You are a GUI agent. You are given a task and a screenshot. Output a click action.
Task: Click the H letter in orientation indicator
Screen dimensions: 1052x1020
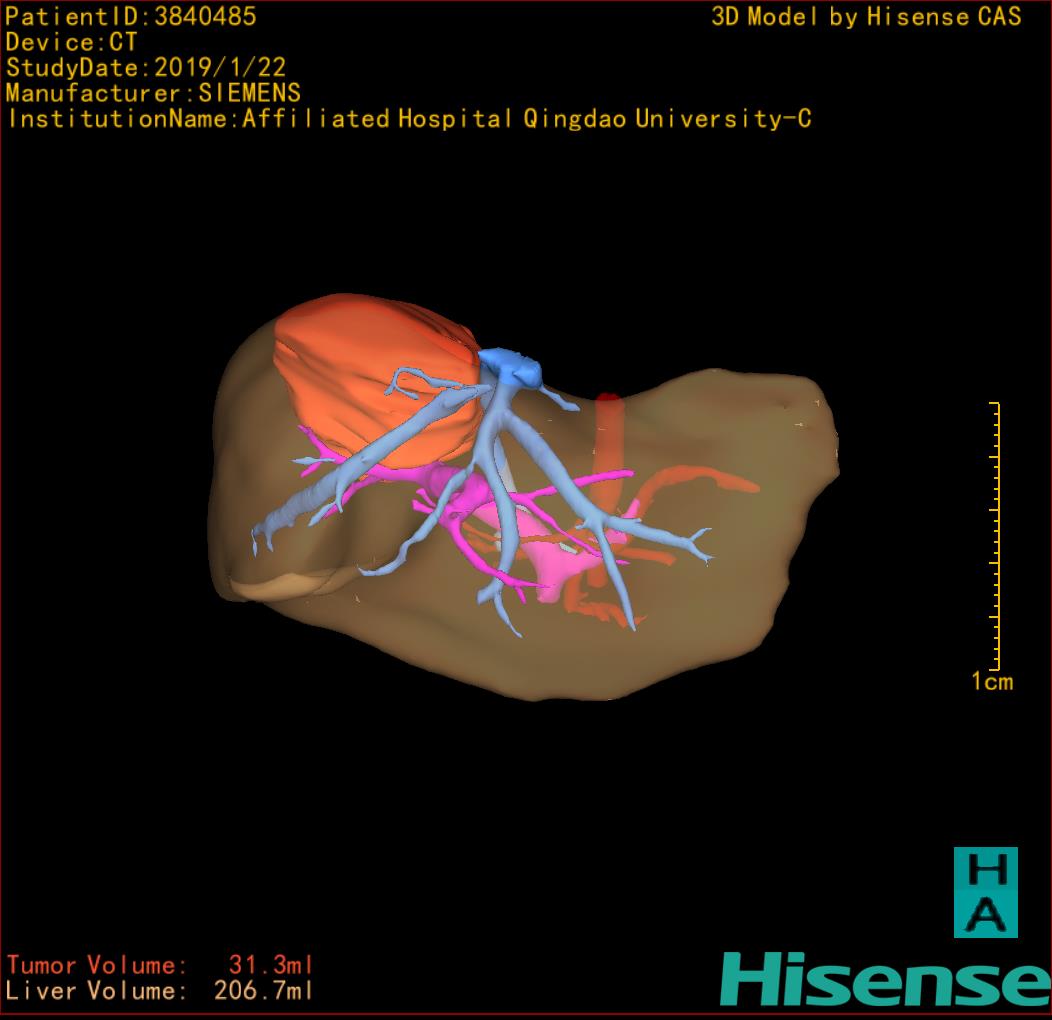pos(985,870)
